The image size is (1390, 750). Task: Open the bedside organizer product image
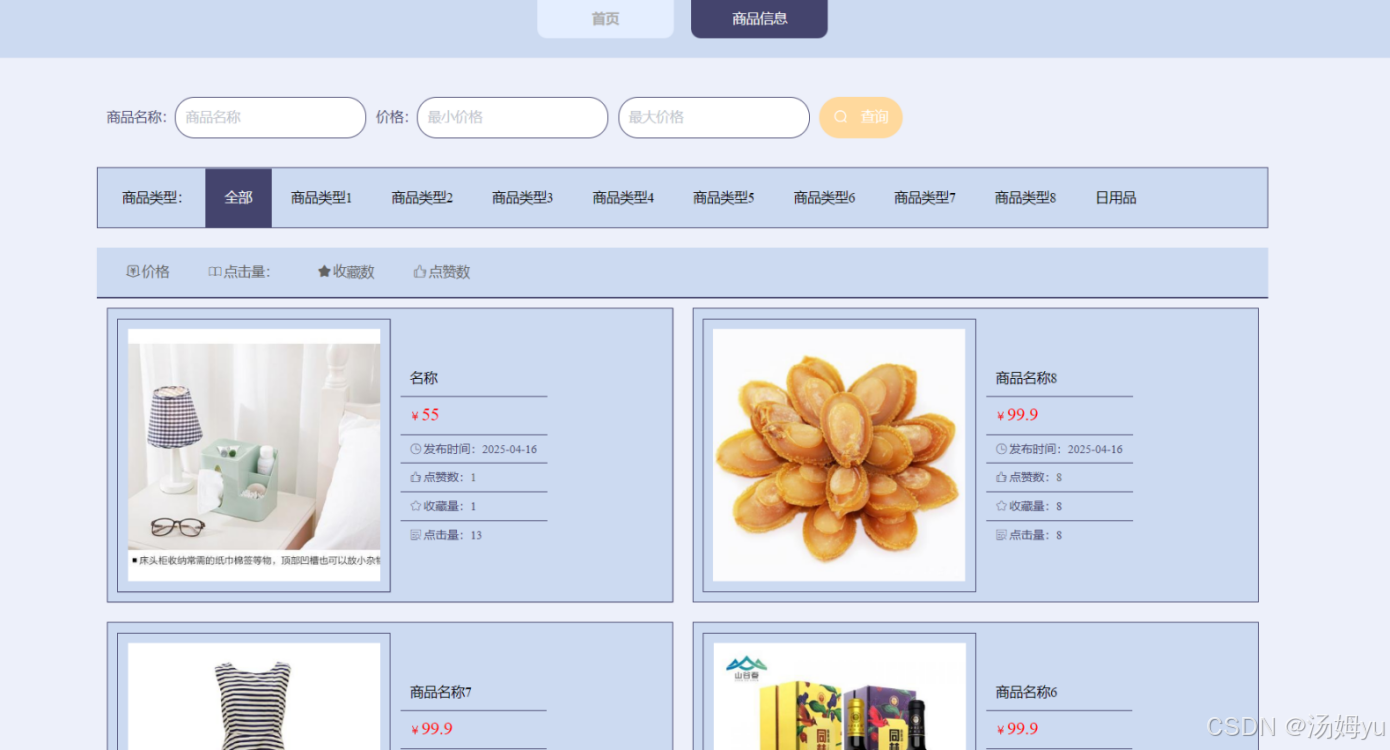point(254,455)
